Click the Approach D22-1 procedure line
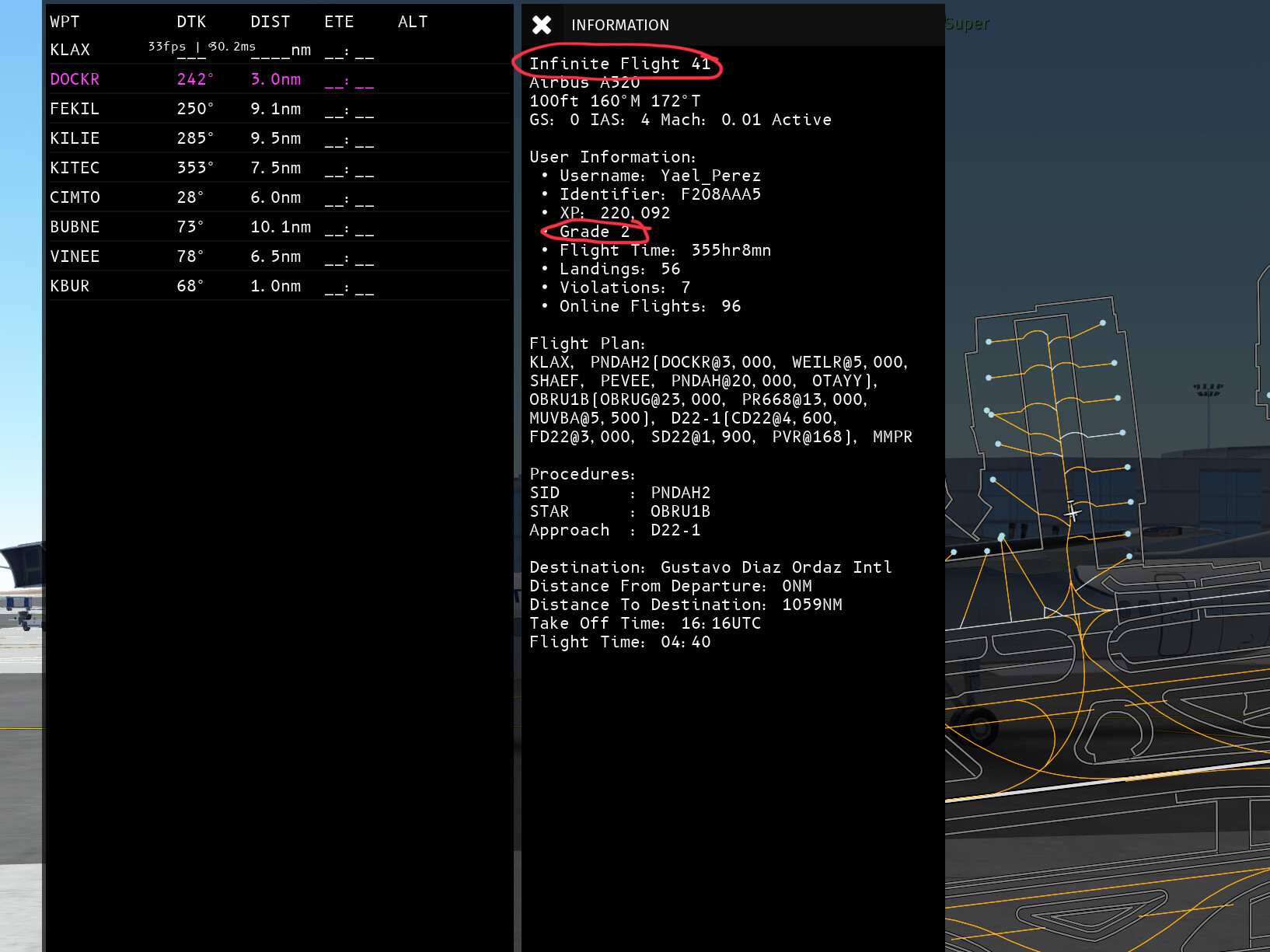Viewport: 1270px width, 952px height. click(x=615, y=530)
